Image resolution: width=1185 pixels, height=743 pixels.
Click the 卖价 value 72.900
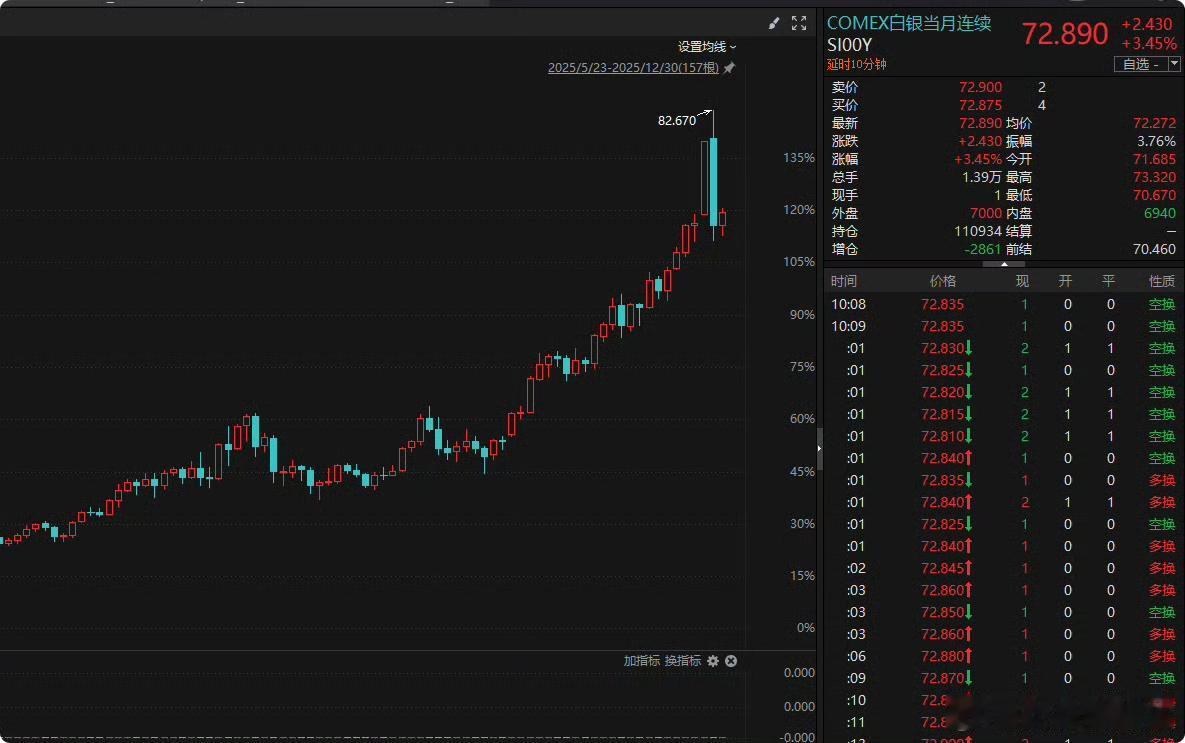point(980,87)
